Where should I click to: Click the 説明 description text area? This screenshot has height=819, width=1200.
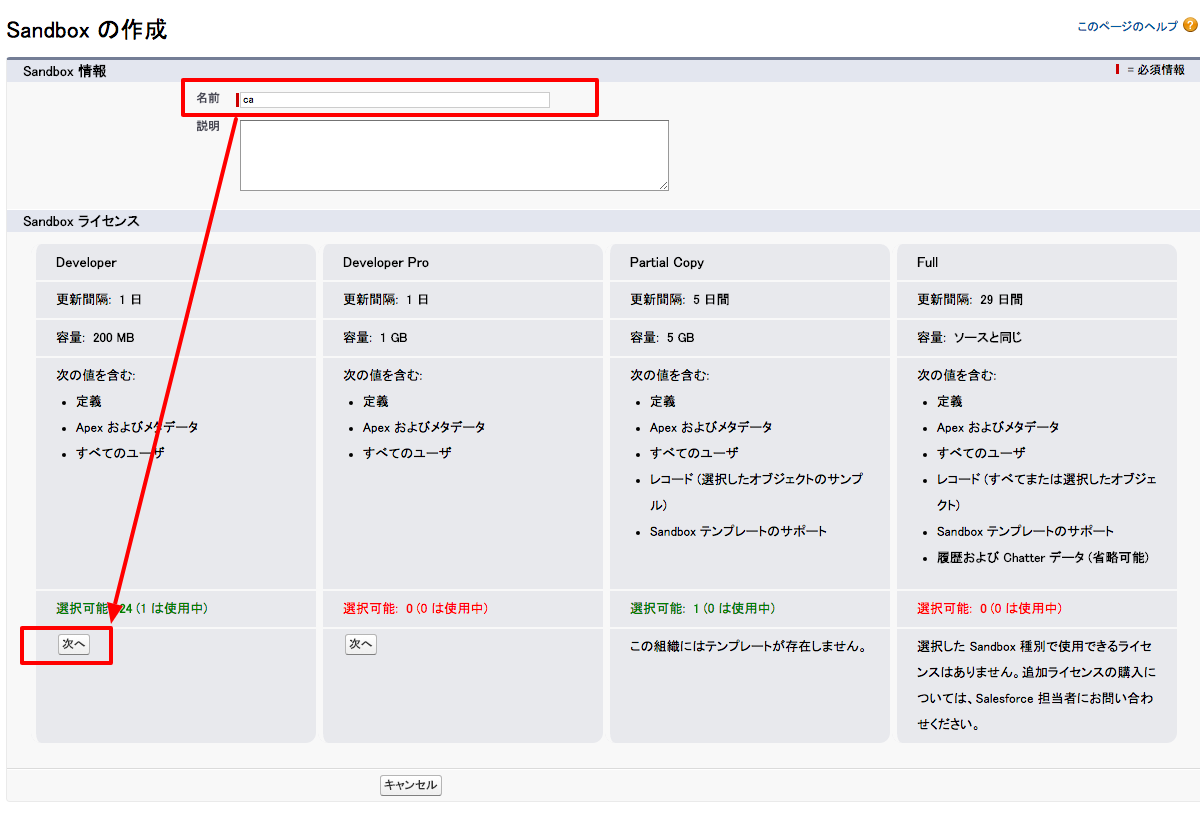(x=454, y=155)
